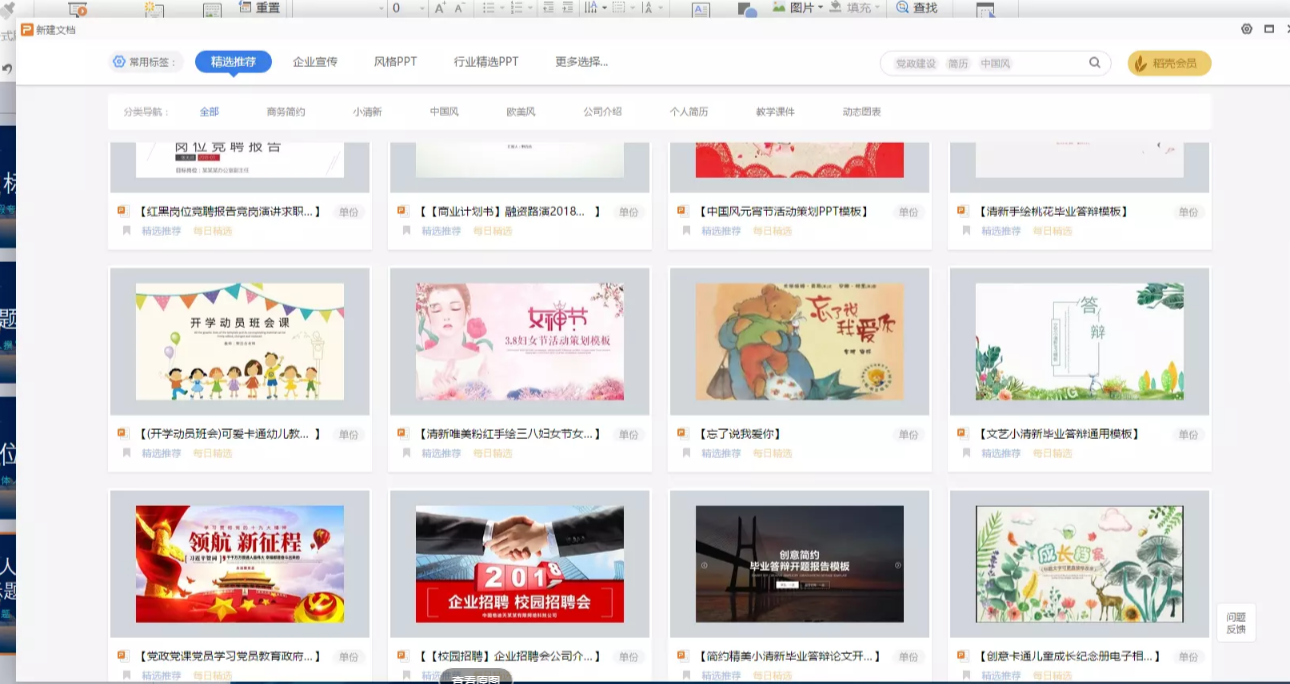Select 企业招聘 校园招聘会 template thumbnail
Screen dimensions: 1290x684
(519, 563)
